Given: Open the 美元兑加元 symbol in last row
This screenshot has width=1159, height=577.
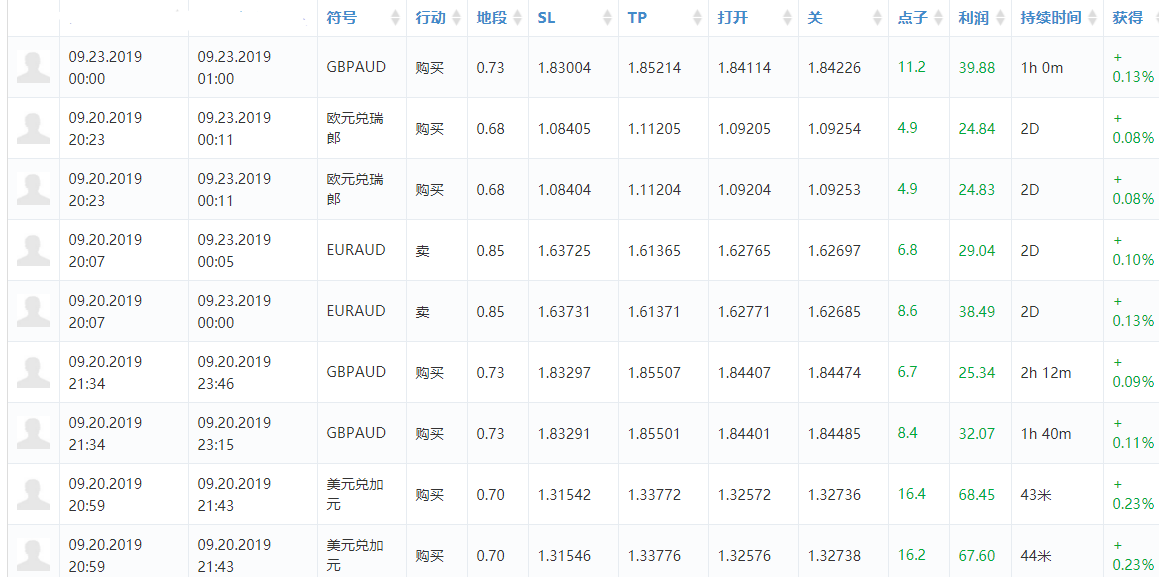Looking at the screenshot, I should point(355,556).
